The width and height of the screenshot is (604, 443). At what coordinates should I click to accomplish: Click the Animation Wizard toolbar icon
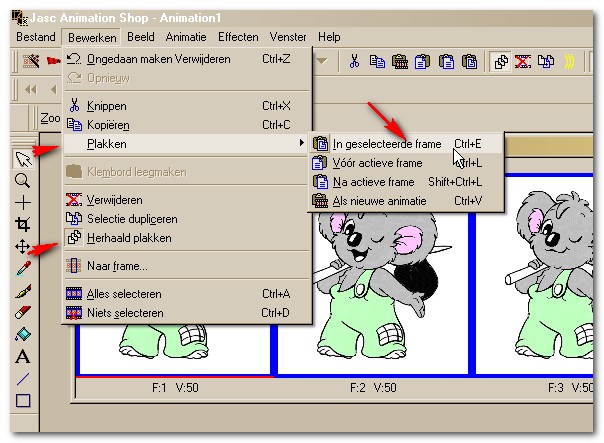coord(31,61)
